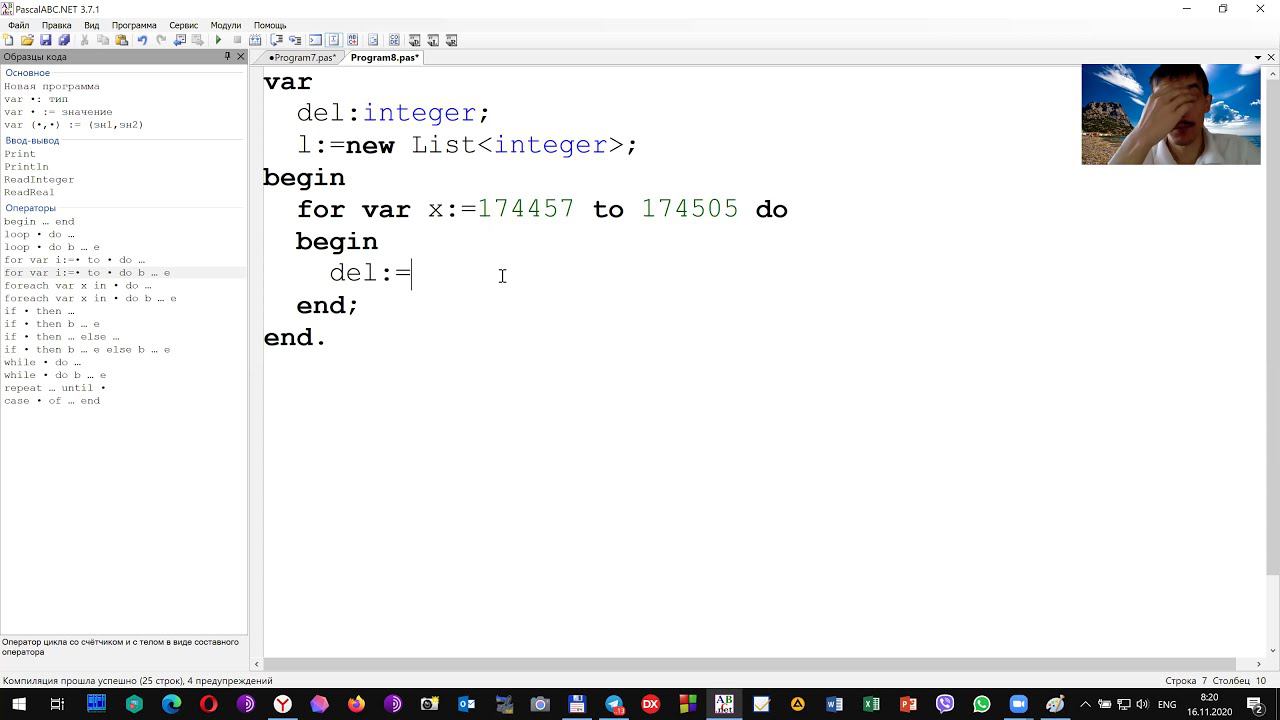Switch to the Program7.pas tab

pyautogui.click(x=302, y=58)
